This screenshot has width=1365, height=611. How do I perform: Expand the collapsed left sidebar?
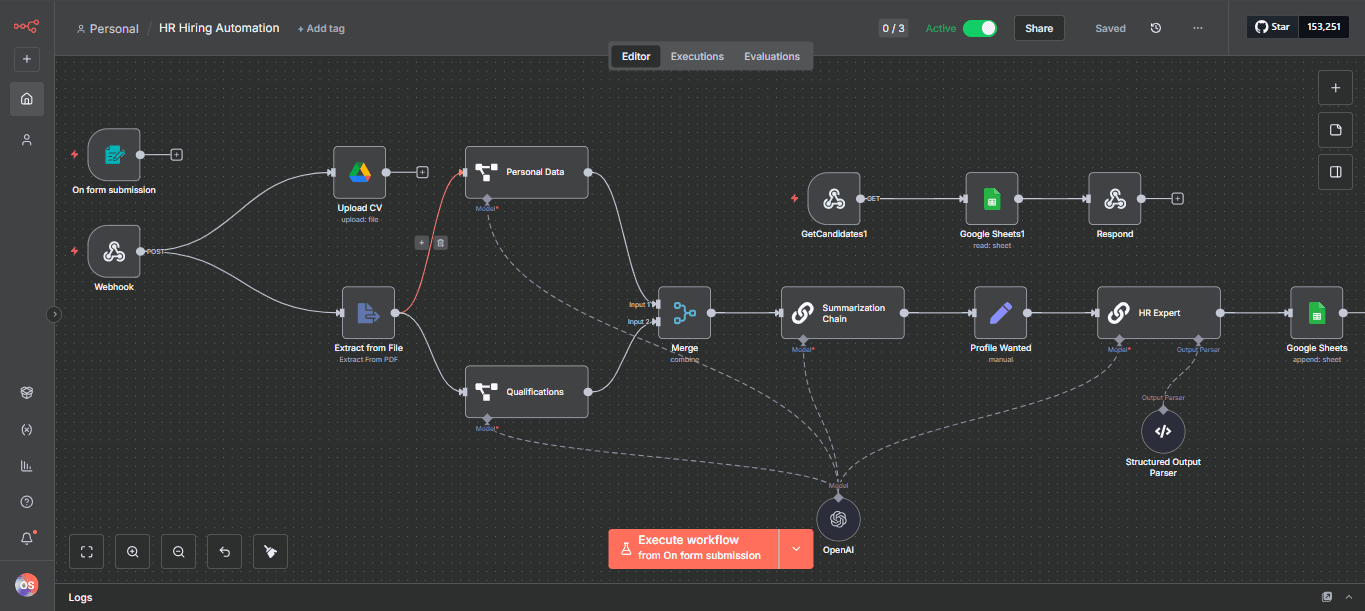click(55, 314)
